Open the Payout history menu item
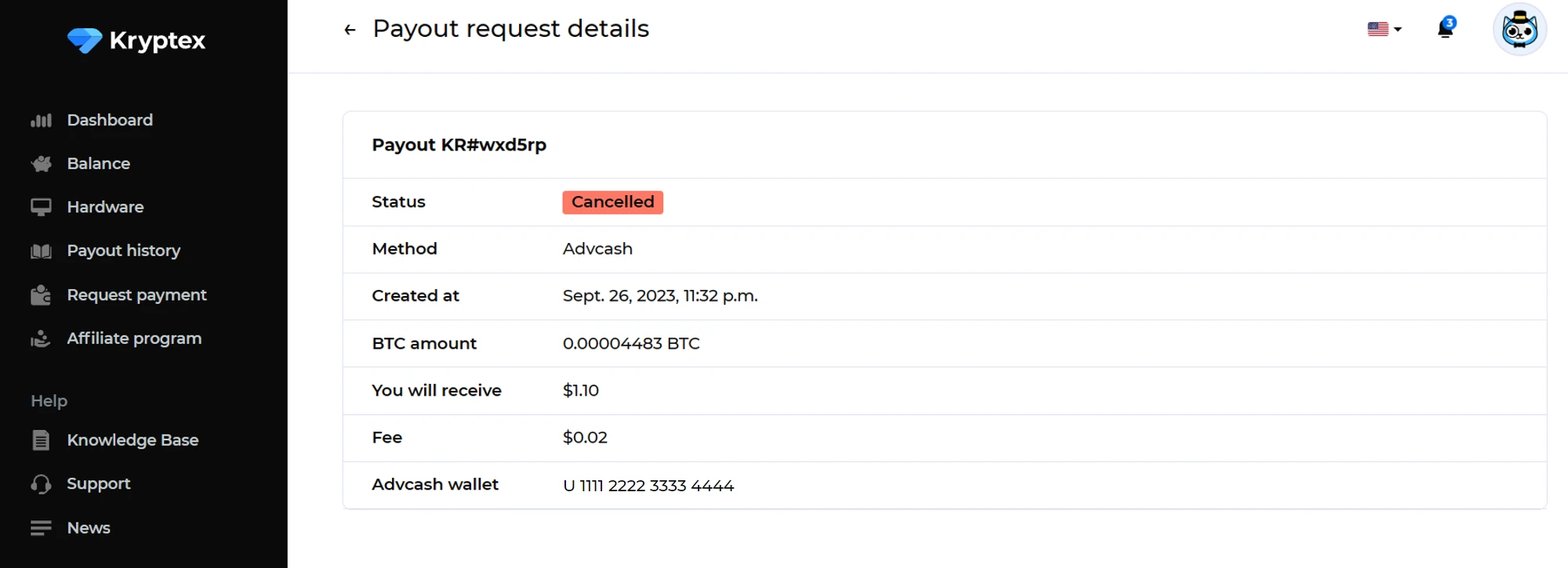This screenshot has height=568, width=1568. pyautogui.click(x=123, y=251)
